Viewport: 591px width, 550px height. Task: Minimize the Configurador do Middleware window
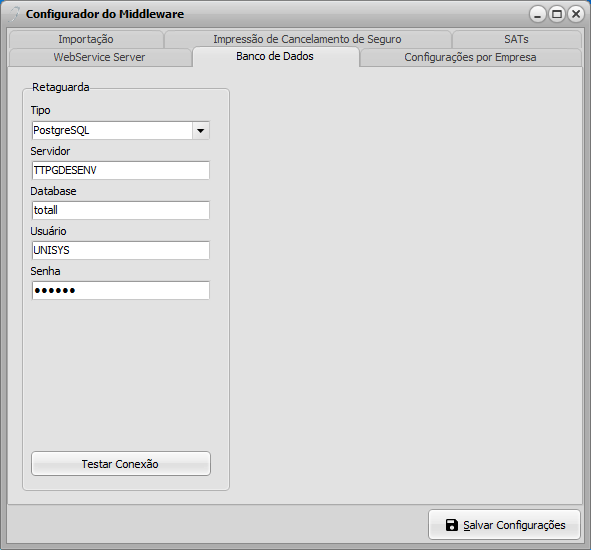click(537, 14)
